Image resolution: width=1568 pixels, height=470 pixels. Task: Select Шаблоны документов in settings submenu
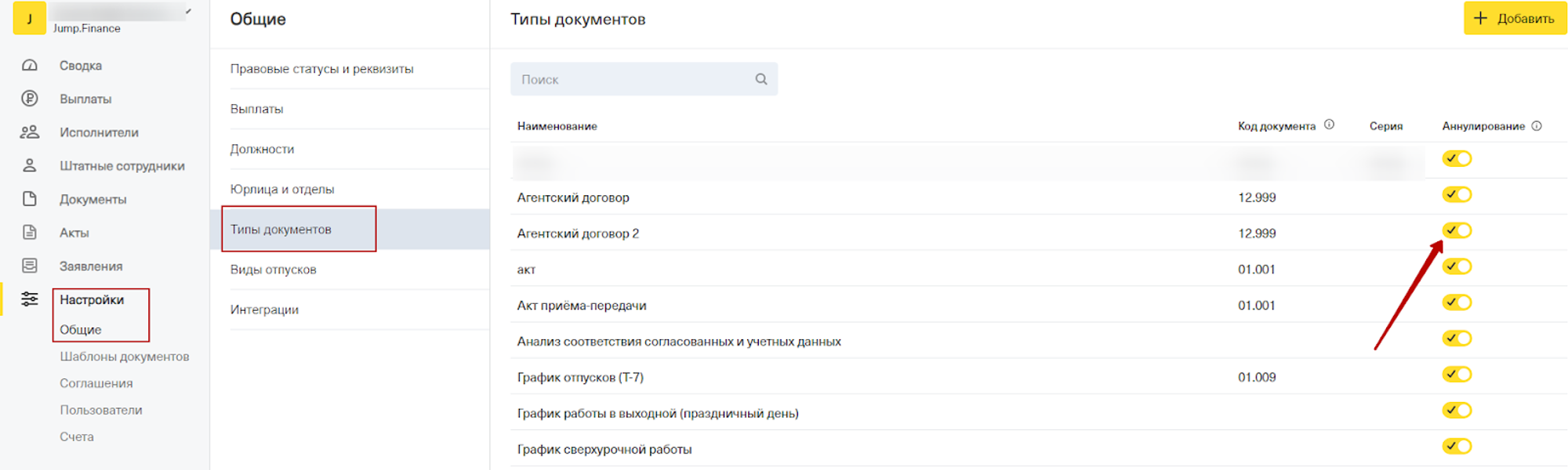(124, 356)
